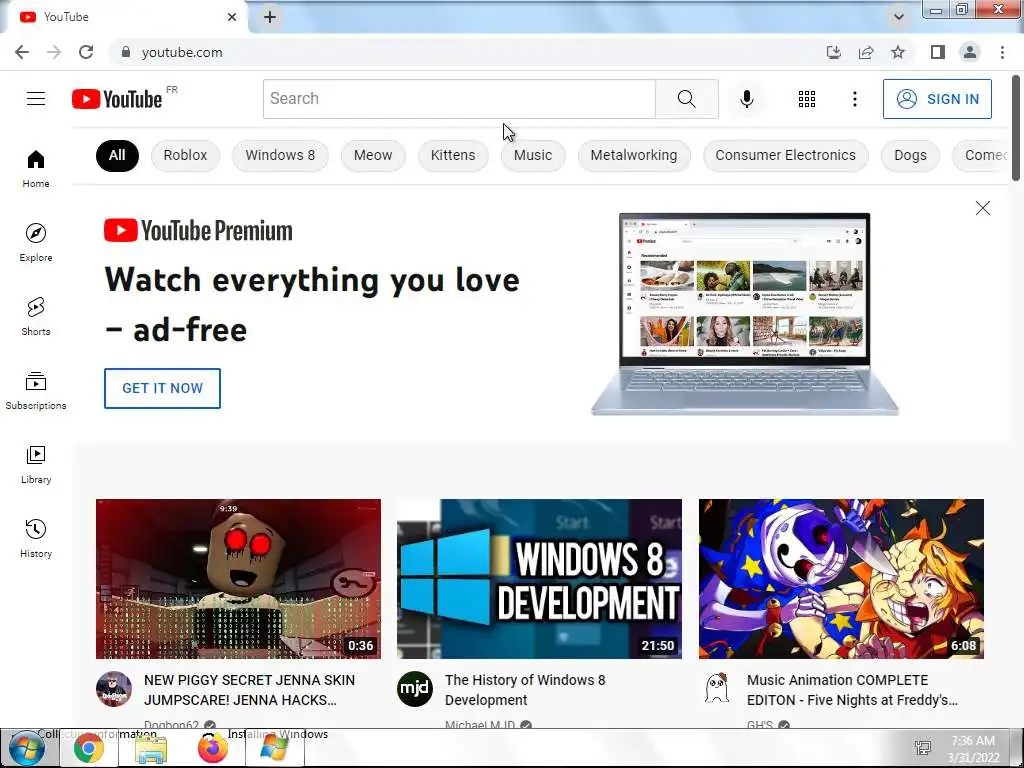Click the share page icon
The height and width of the screenshot is (768, 1024).
(x=866, y=52)
